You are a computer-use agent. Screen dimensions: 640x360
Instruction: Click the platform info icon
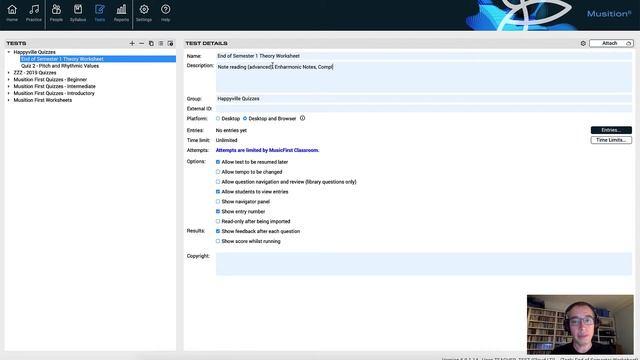point(302,118)
